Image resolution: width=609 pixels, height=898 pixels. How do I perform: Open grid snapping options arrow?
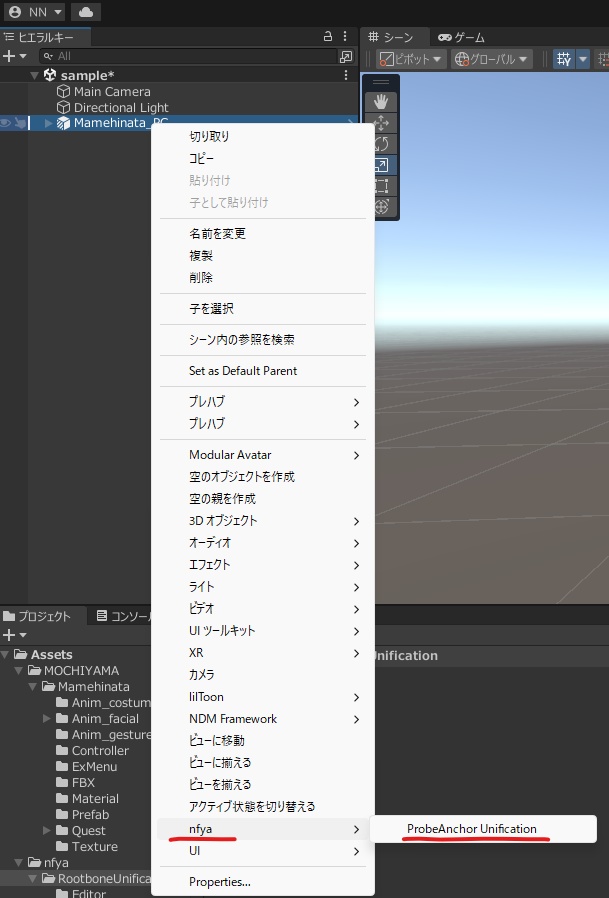tap(583, 58)
